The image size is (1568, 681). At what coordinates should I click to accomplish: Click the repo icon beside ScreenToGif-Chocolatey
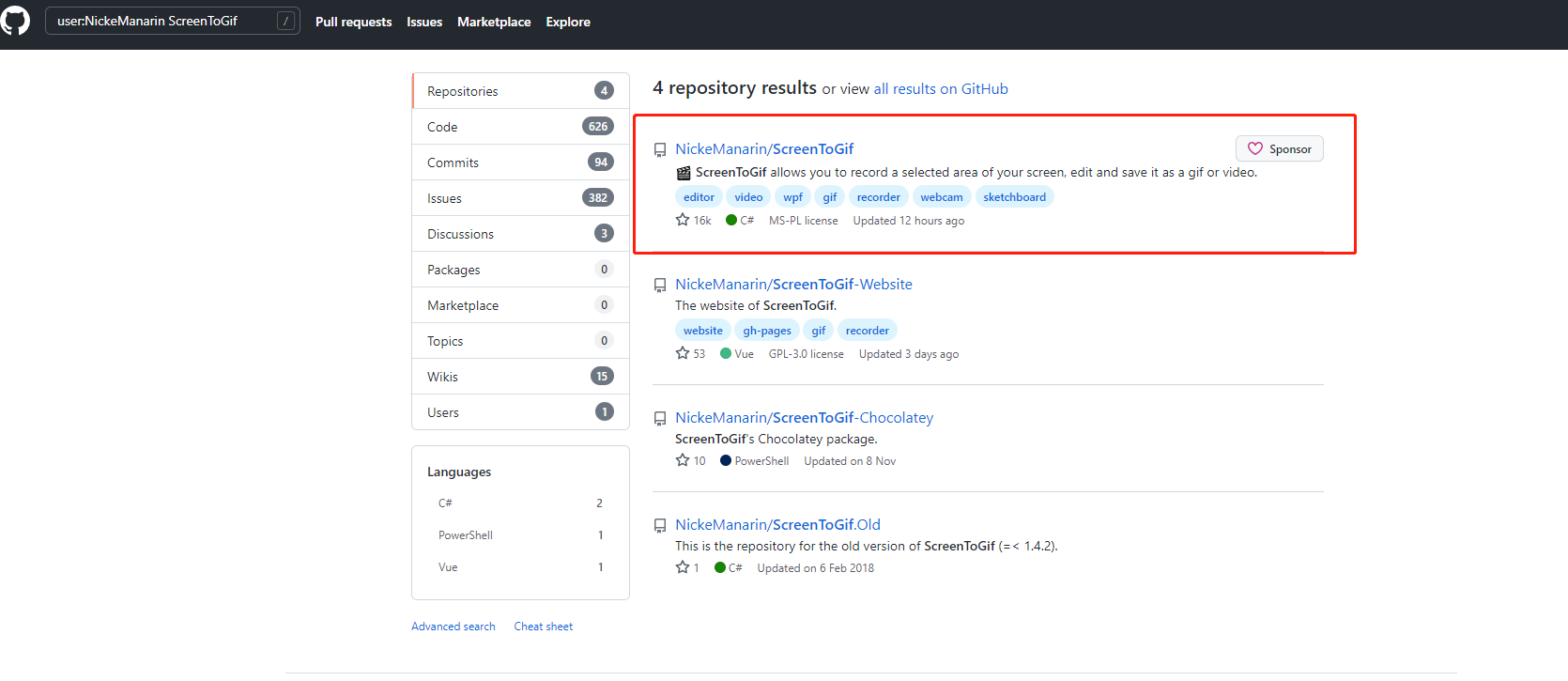(x=660, y=418)
